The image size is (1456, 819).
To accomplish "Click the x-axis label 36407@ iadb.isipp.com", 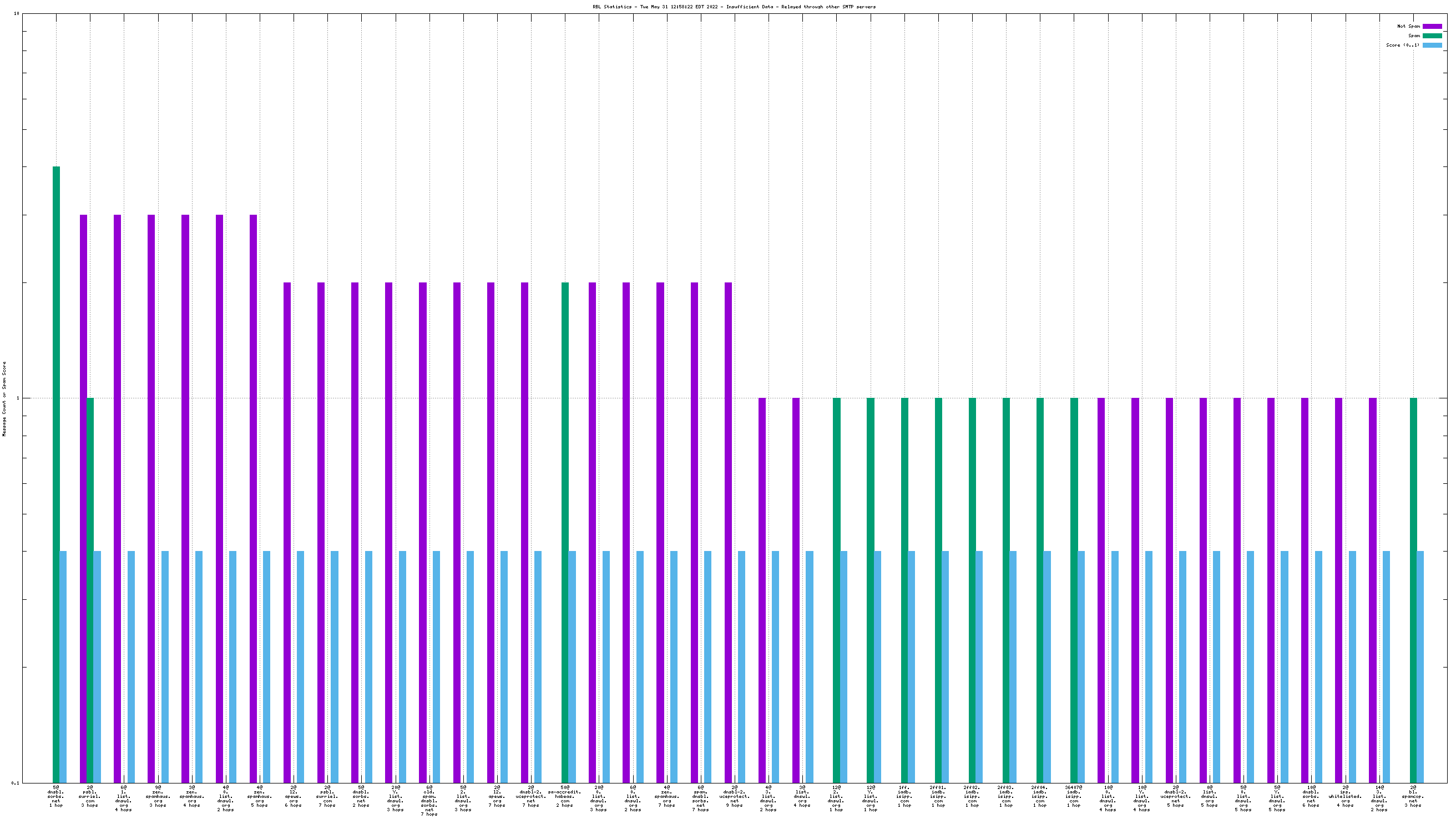I will [1073, 796].
